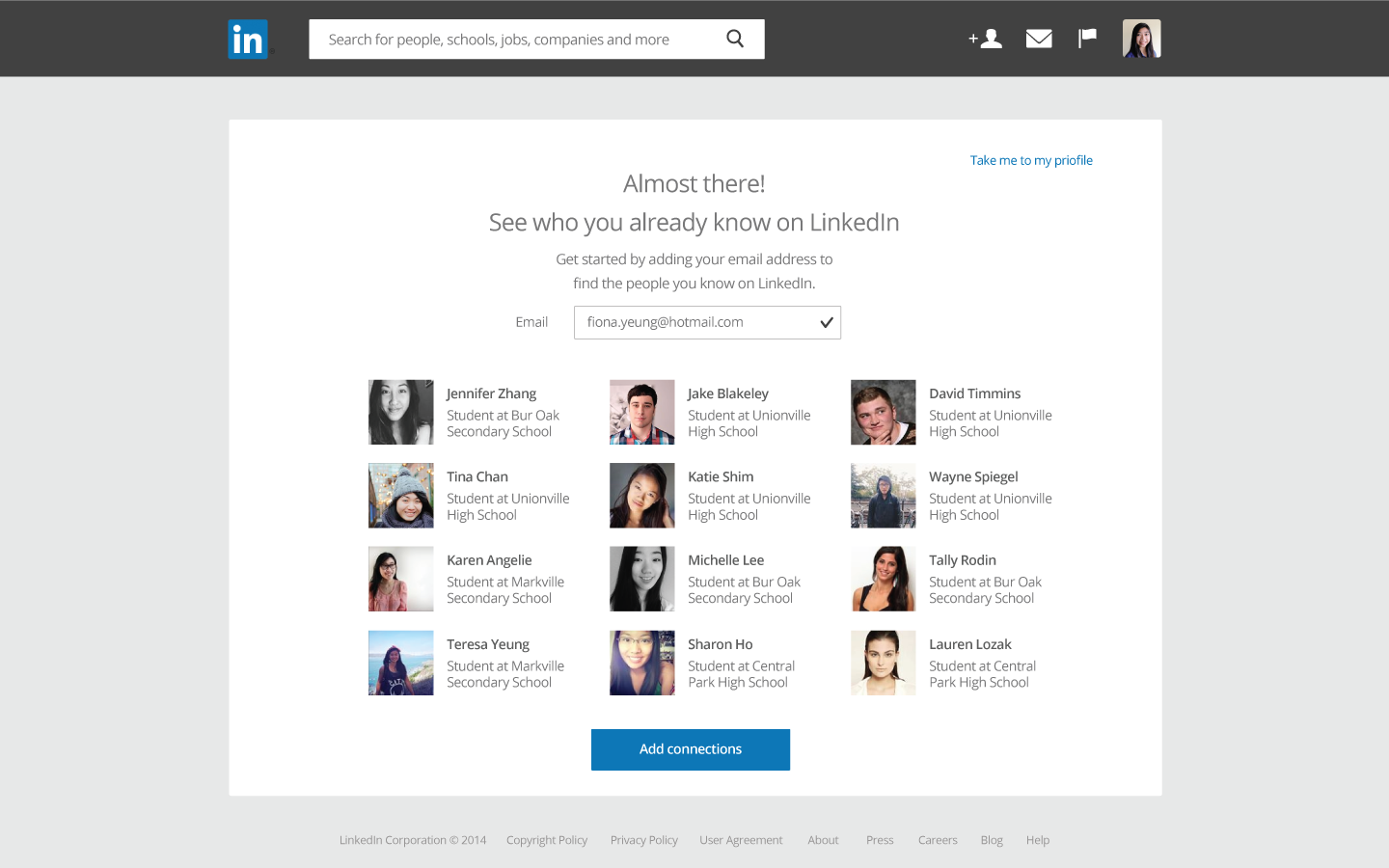Click the checkmark in the email field
1389x868 pixels.
[x=827, y=323]
